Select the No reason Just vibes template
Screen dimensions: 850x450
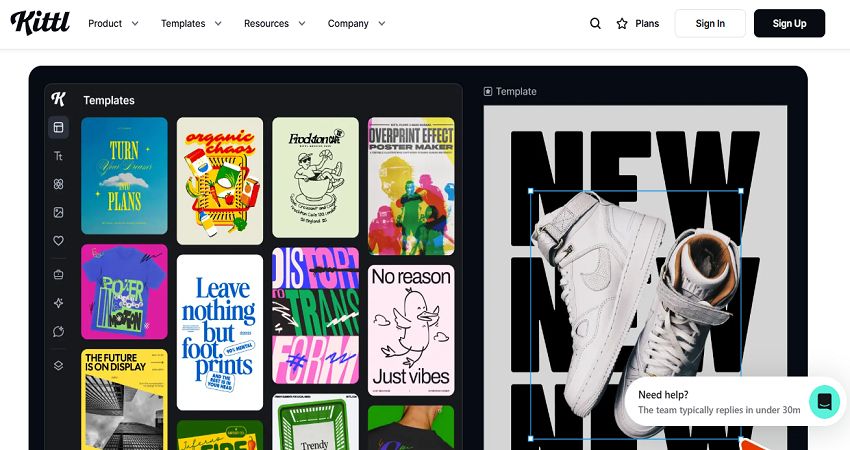click(x=411, y=330)
